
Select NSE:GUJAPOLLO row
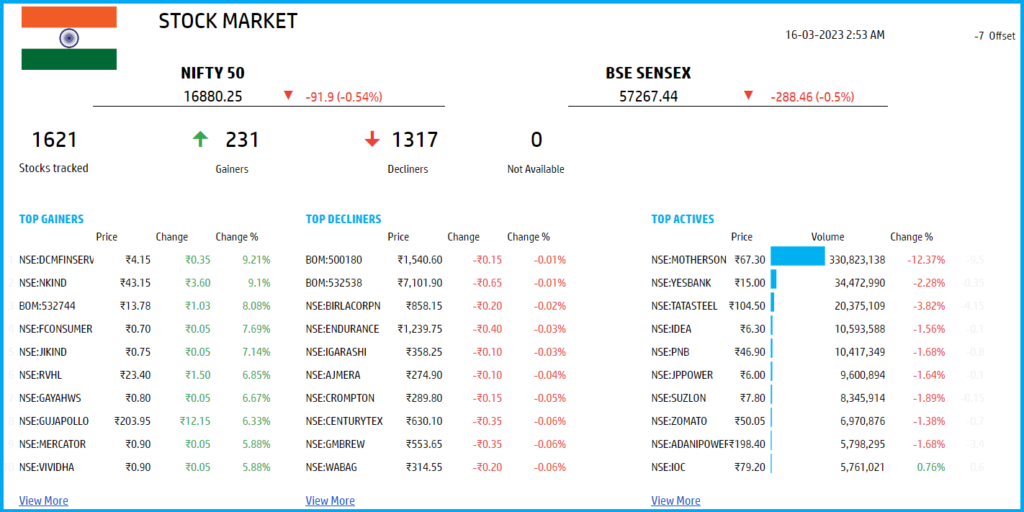[x=144, y=421]
